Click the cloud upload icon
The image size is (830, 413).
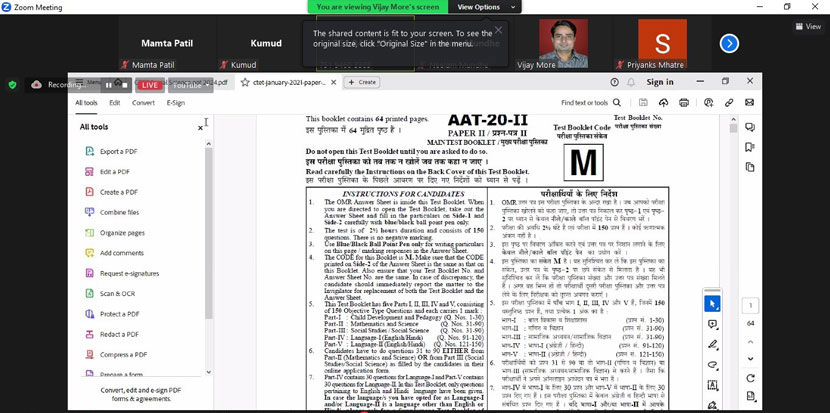(663, 103)
